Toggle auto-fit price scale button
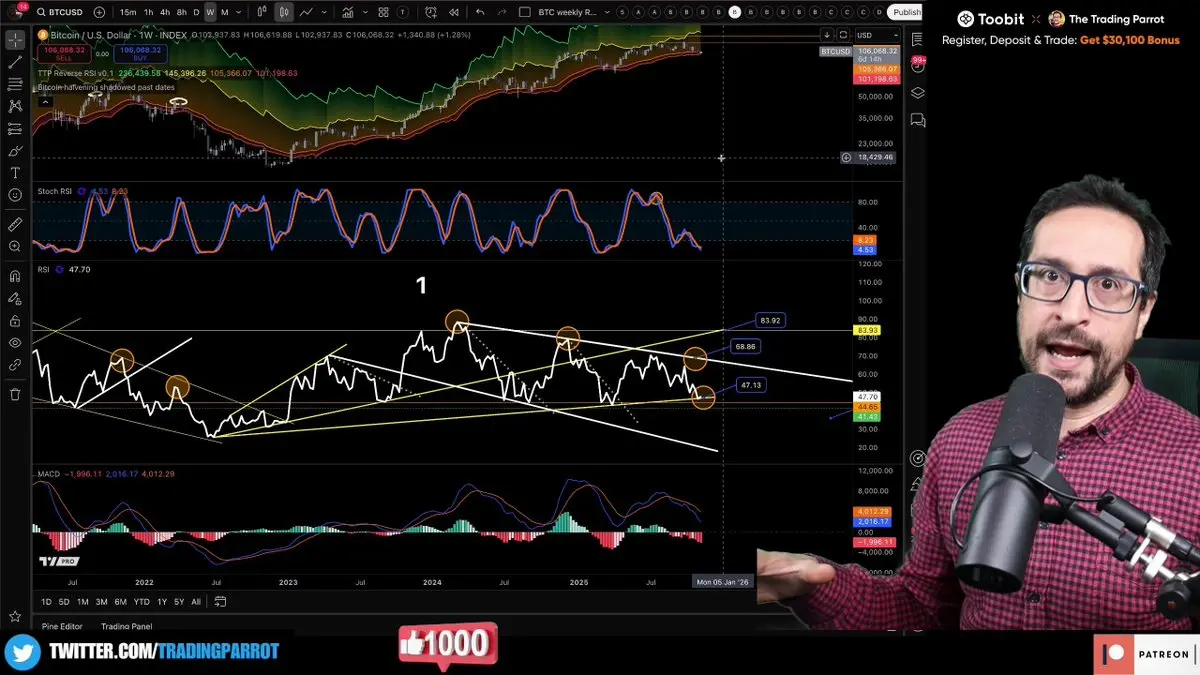 coord(843,35)
